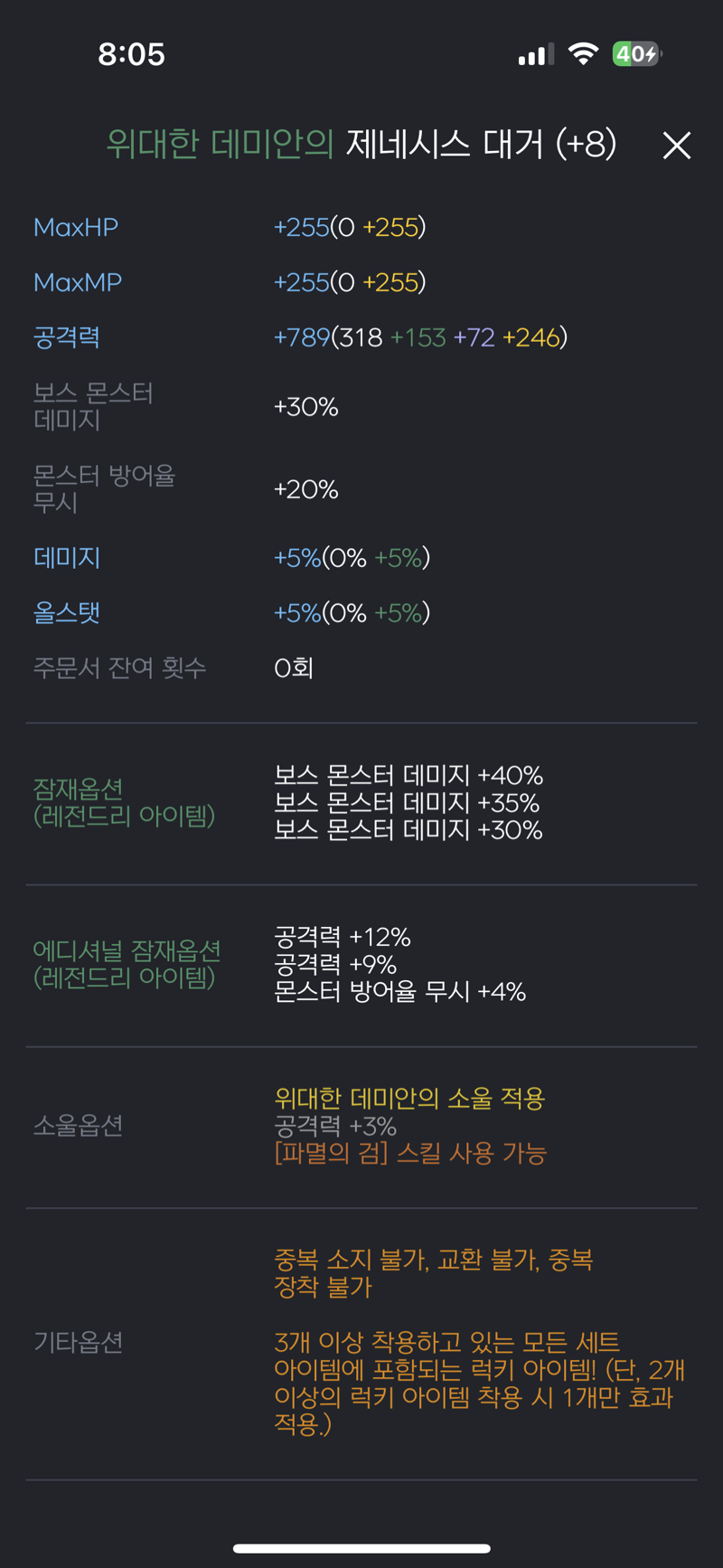Tap the home indicator bar
This screenshot has width=723, height=1568.
click(x=361, y=1548)
